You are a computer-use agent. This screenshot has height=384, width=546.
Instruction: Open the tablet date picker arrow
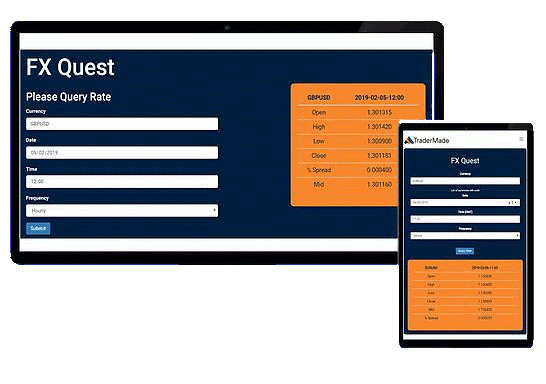pyautogui.click(x=515, y=202)
